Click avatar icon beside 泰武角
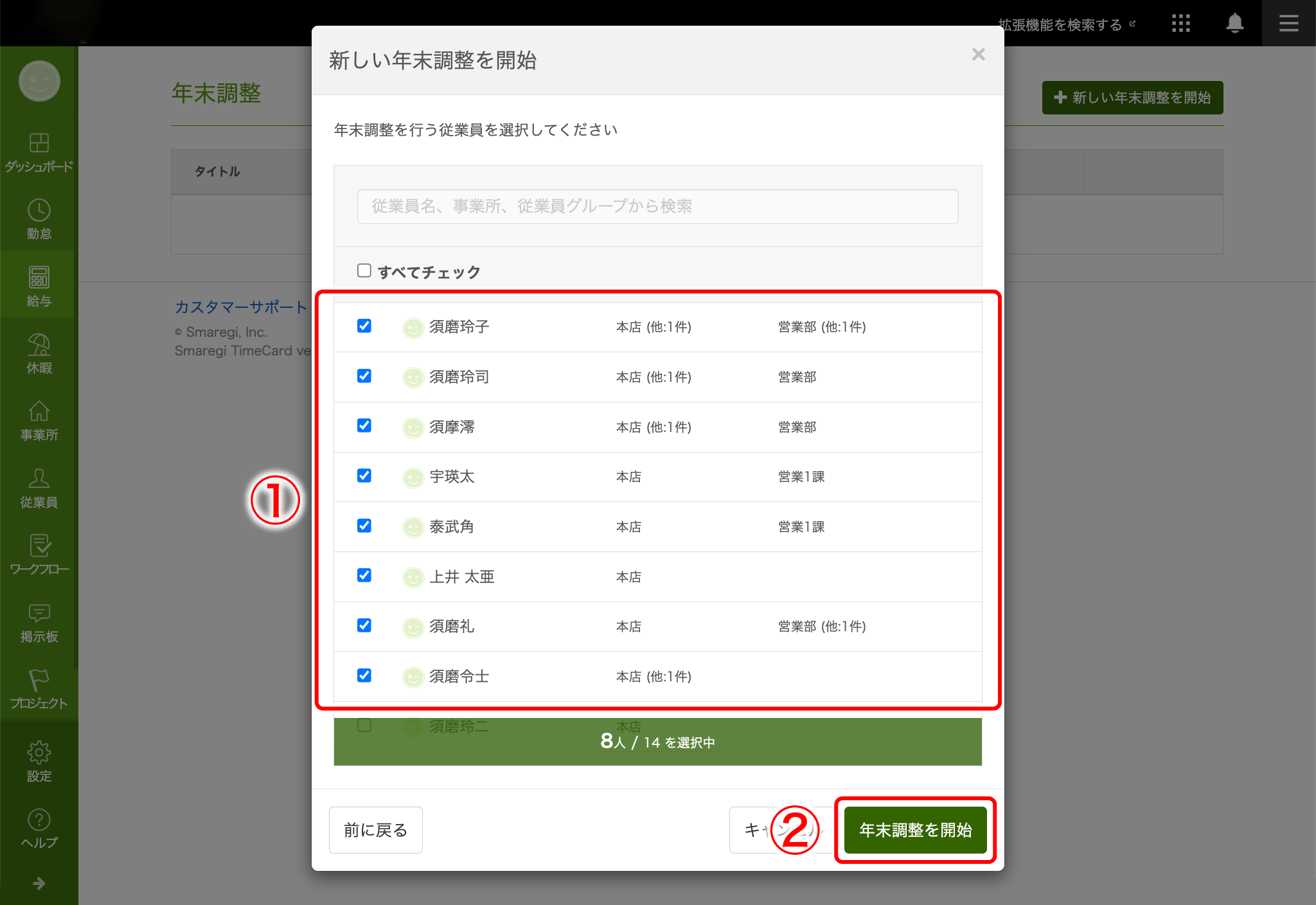 tap(413, 528)
